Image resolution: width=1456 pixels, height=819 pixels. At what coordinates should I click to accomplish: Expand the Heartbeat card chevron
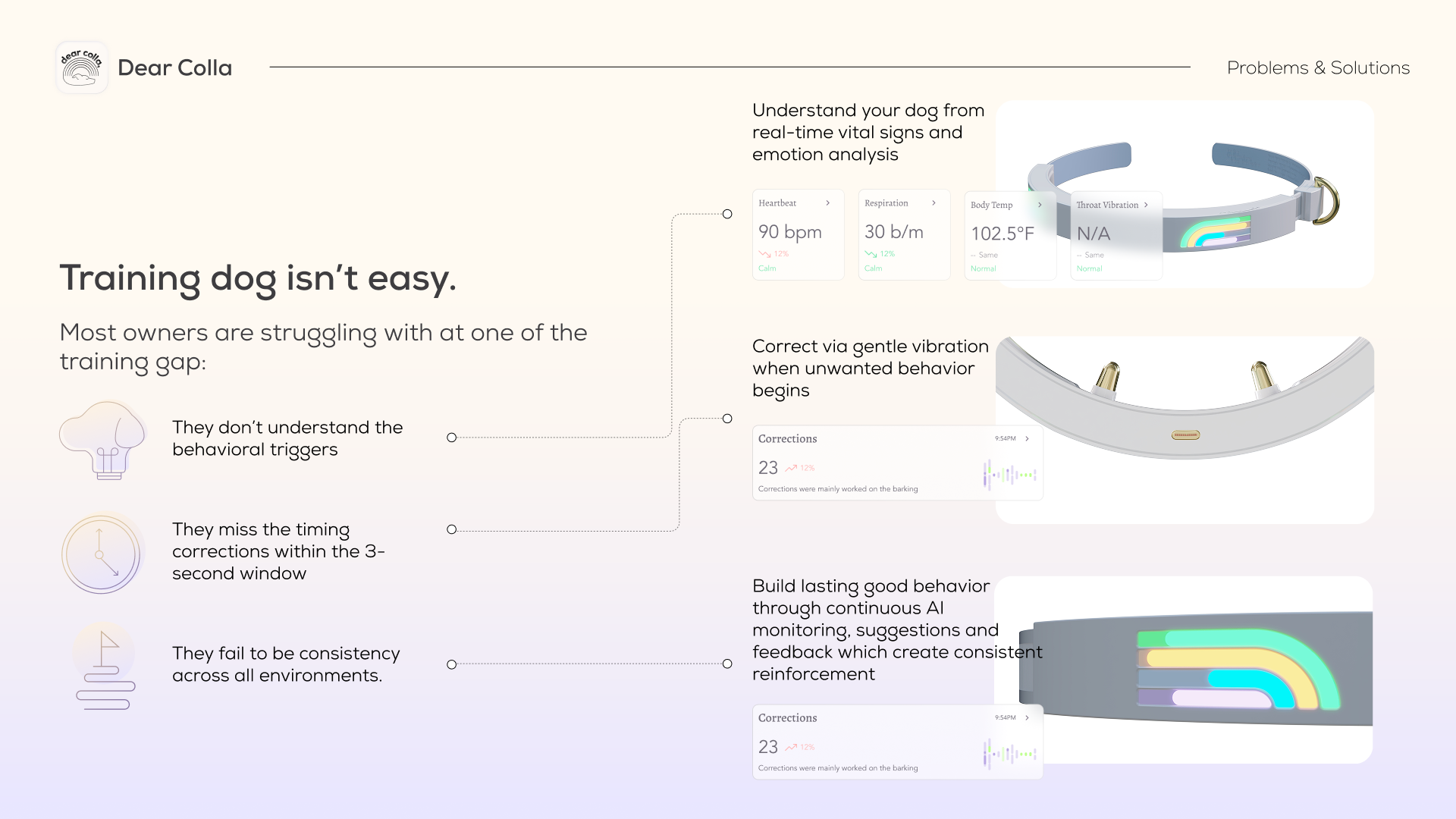pyautogui.click(x=827, y=203)
